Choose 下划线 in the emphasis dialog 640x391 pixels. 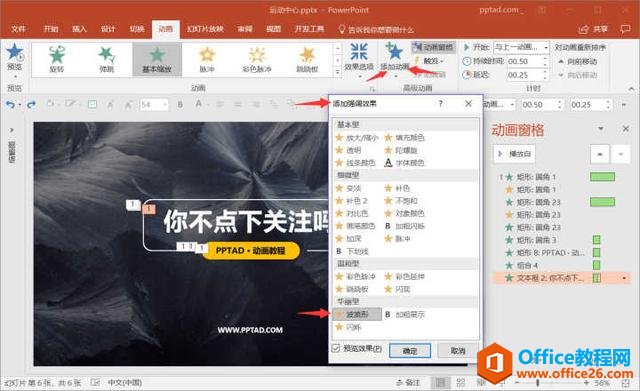(353, 251)
